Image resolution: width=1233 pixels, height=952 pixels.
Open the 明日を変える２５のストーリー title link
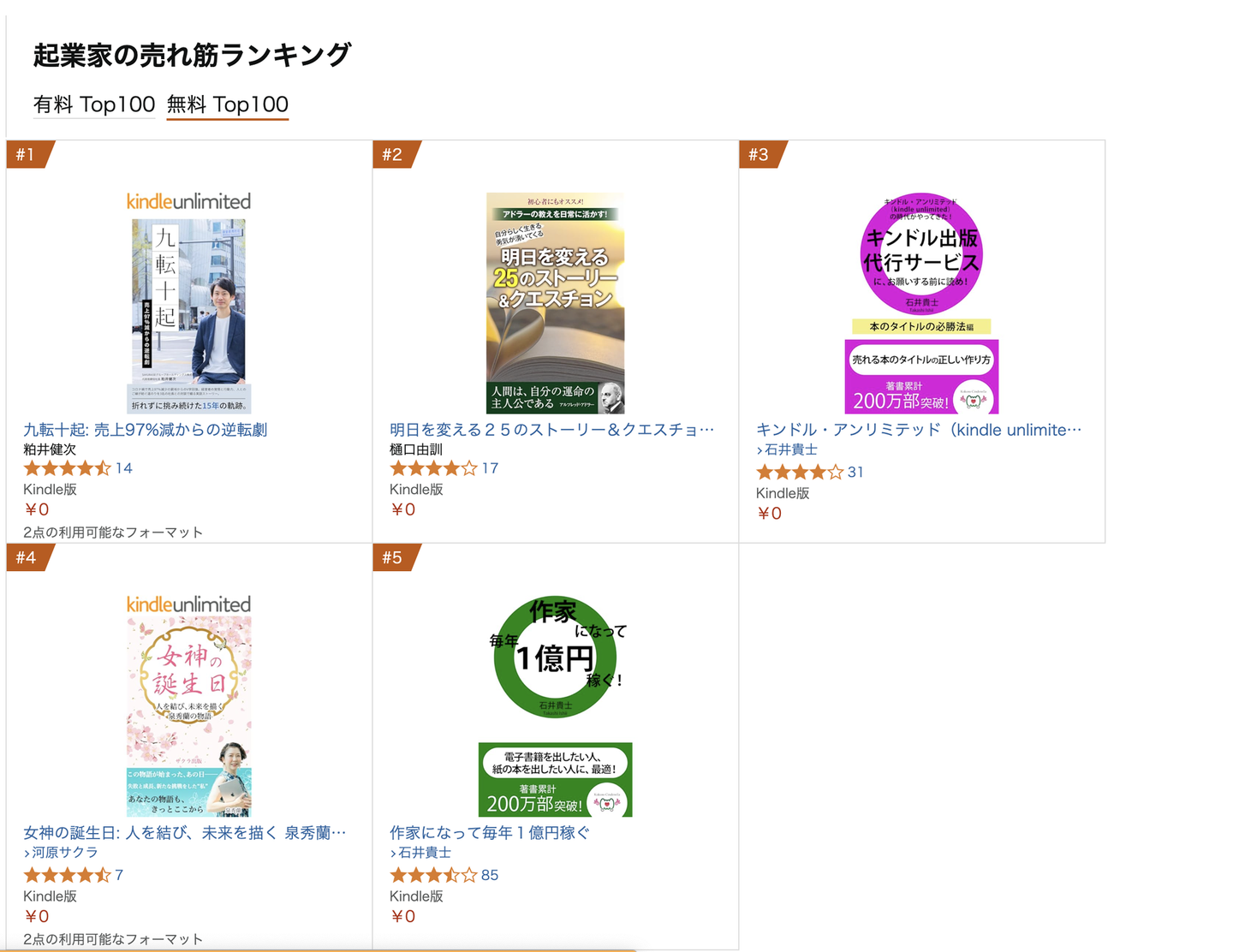[x=551, y=430]
